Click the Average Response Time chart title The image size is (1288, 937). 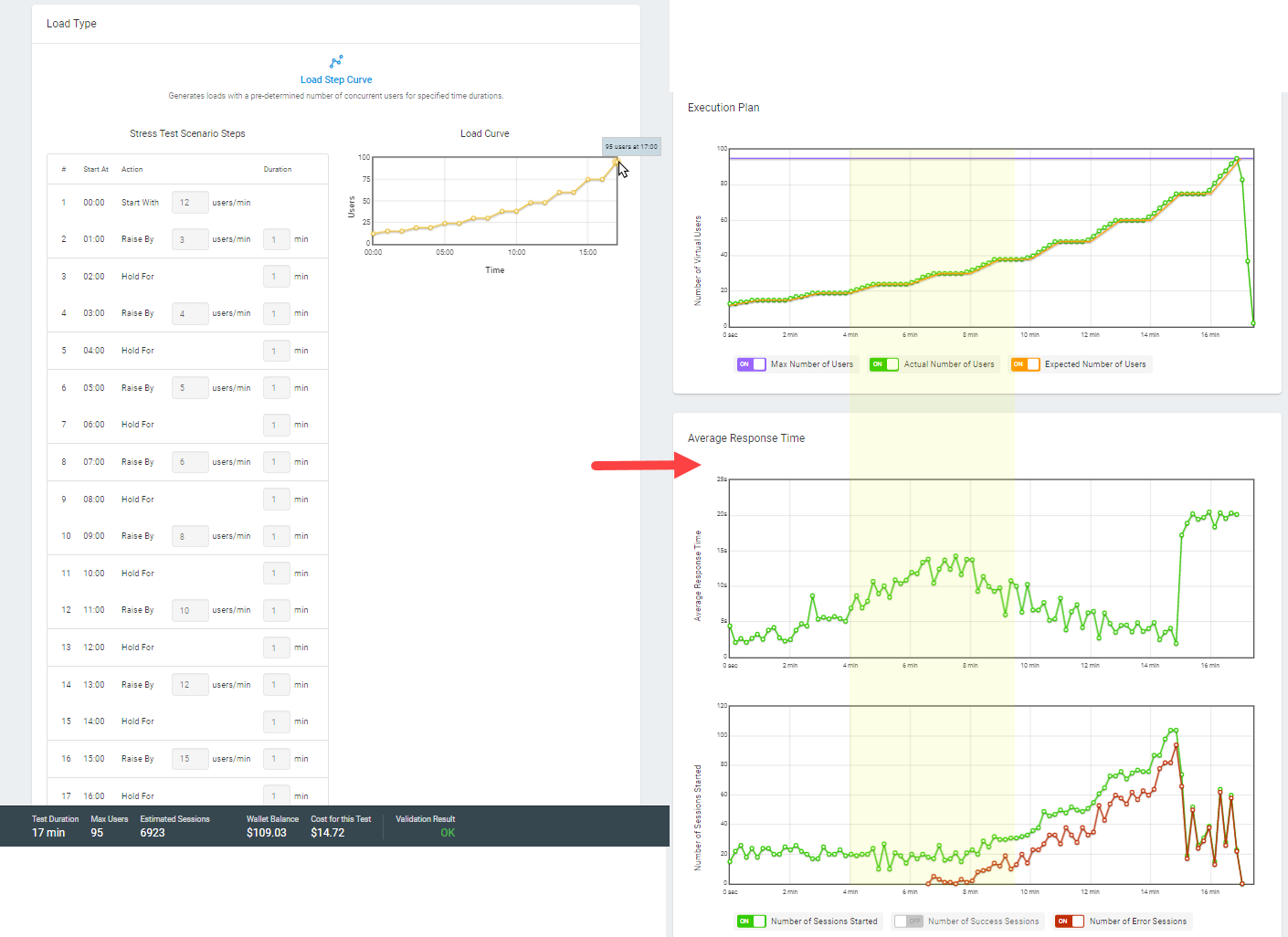[x=745, y=438]
